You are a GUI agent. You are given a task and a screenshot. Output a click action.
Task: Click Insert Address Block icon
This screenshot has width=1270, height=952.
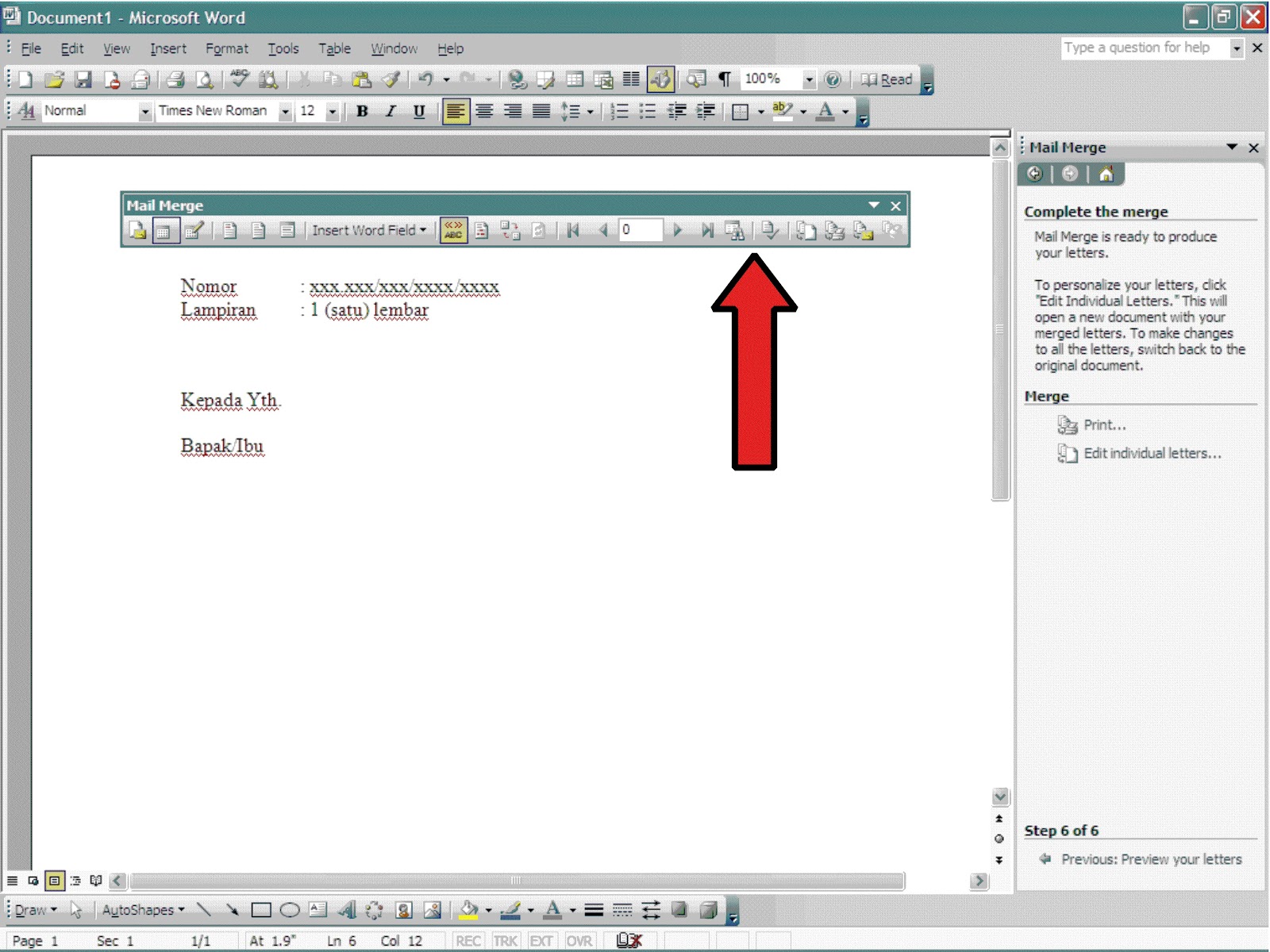coord(229,230)
